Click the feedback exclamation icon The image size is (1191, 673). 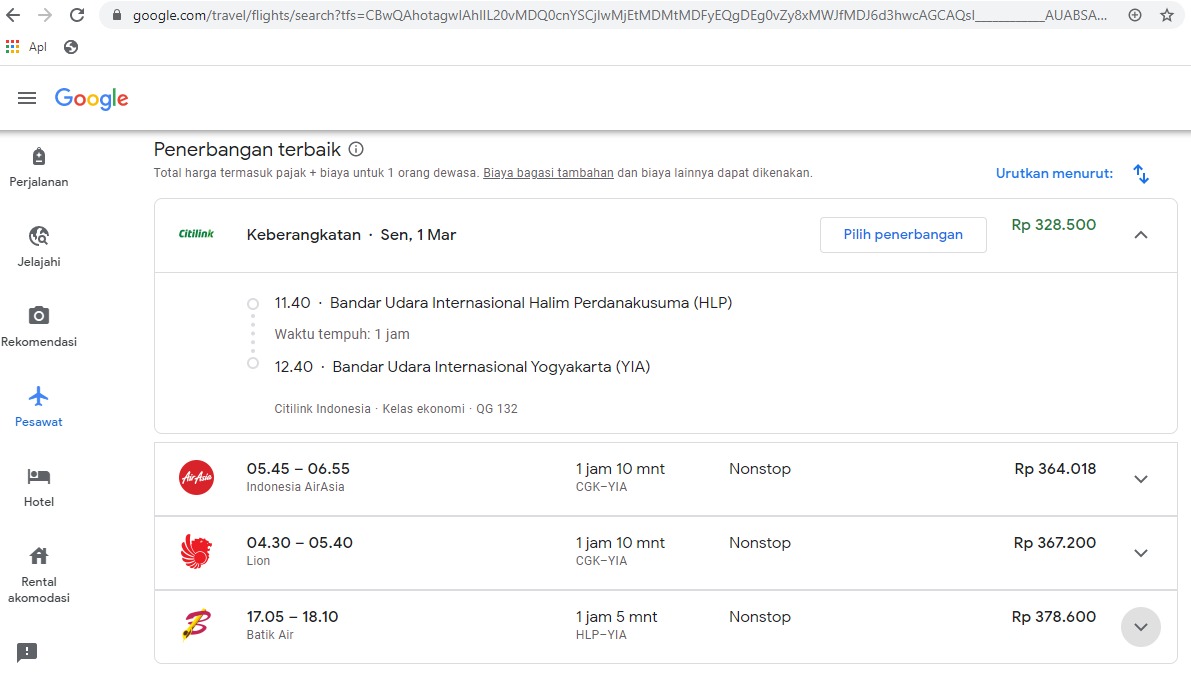[27, 652]
